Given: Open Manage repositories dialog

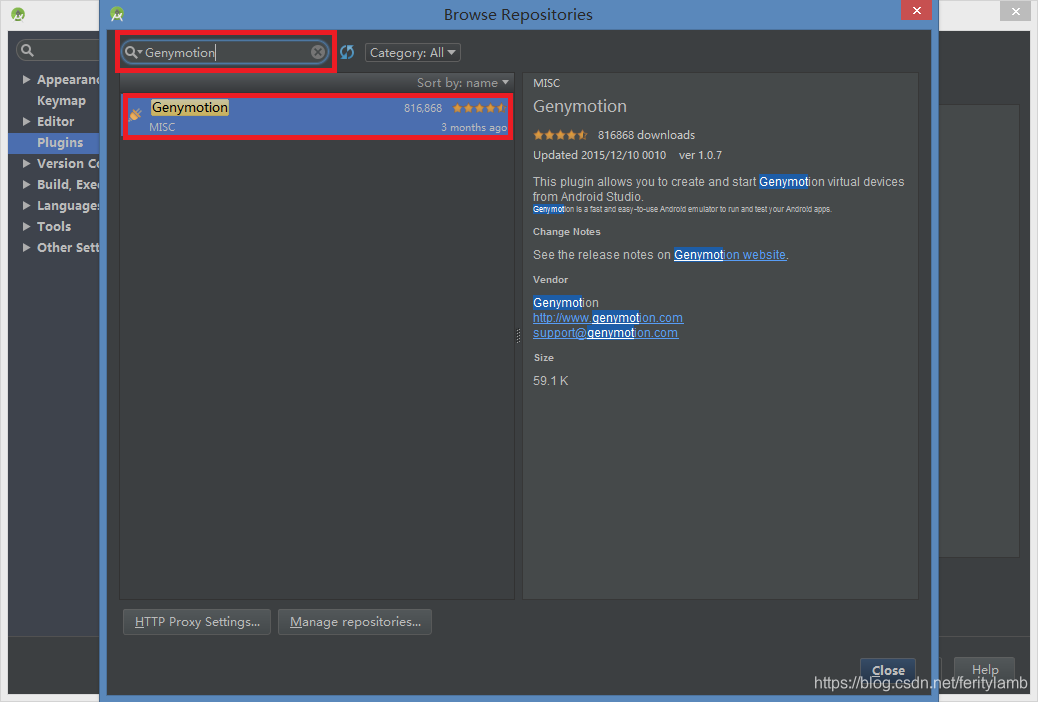Looking at the screenshot, I should pos(354,621).
